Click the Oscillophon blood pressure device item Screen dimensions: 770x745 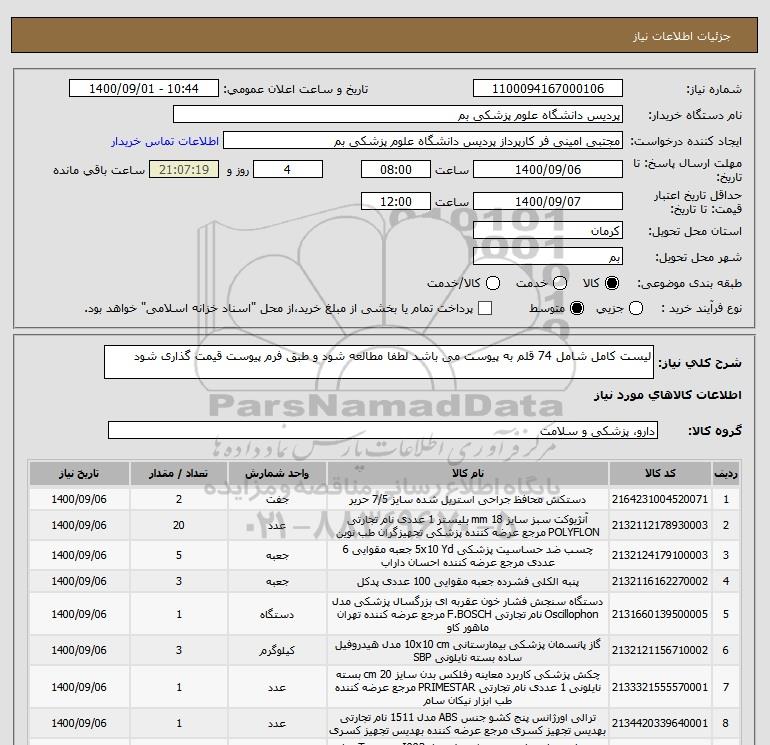(x=468, y=614)
